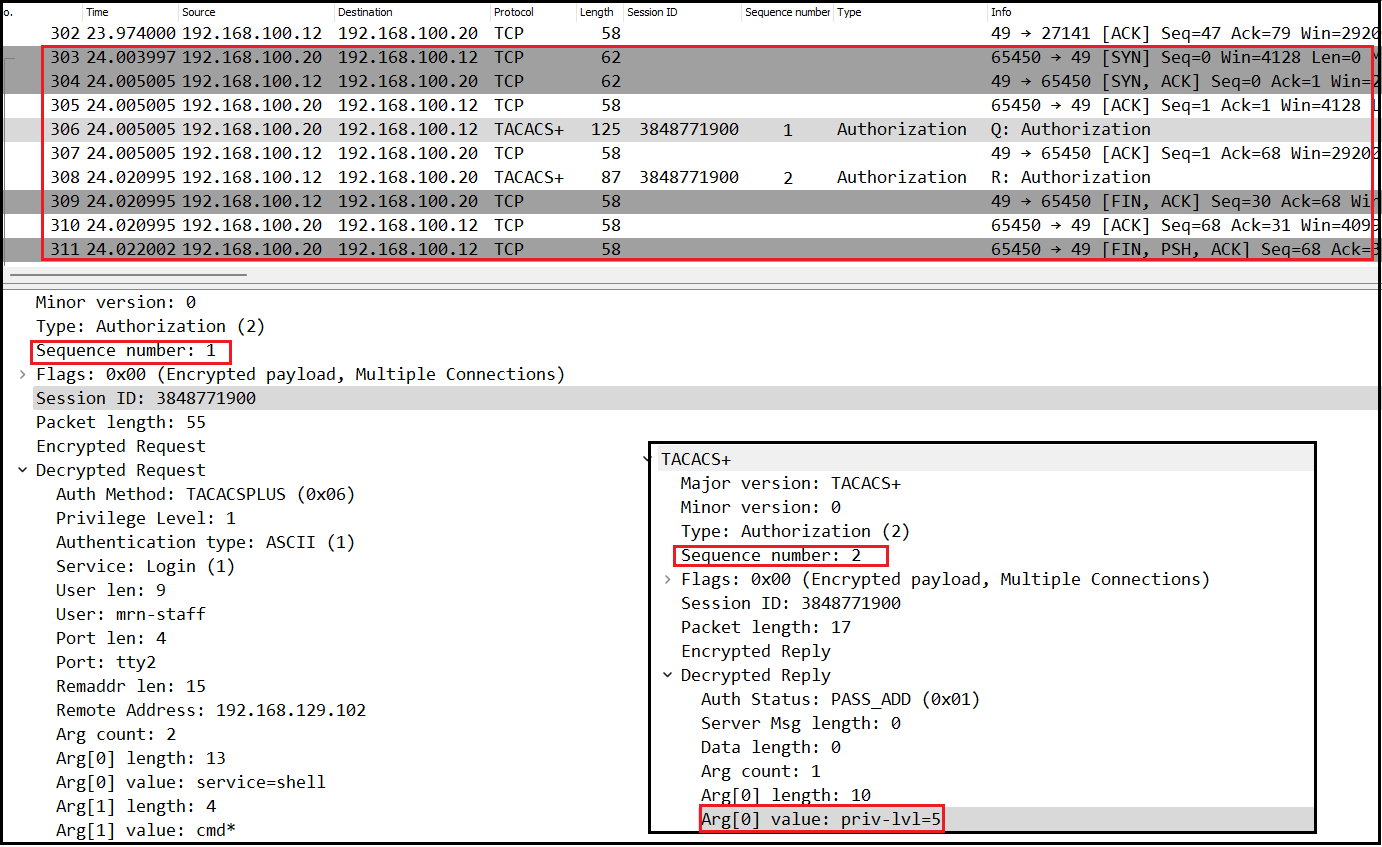Image resolution: width=1382 pixels, height=847 pixels.
Task: Select the User: mrn-staff field
Action: pyautogui.click(x=131, y=615)
